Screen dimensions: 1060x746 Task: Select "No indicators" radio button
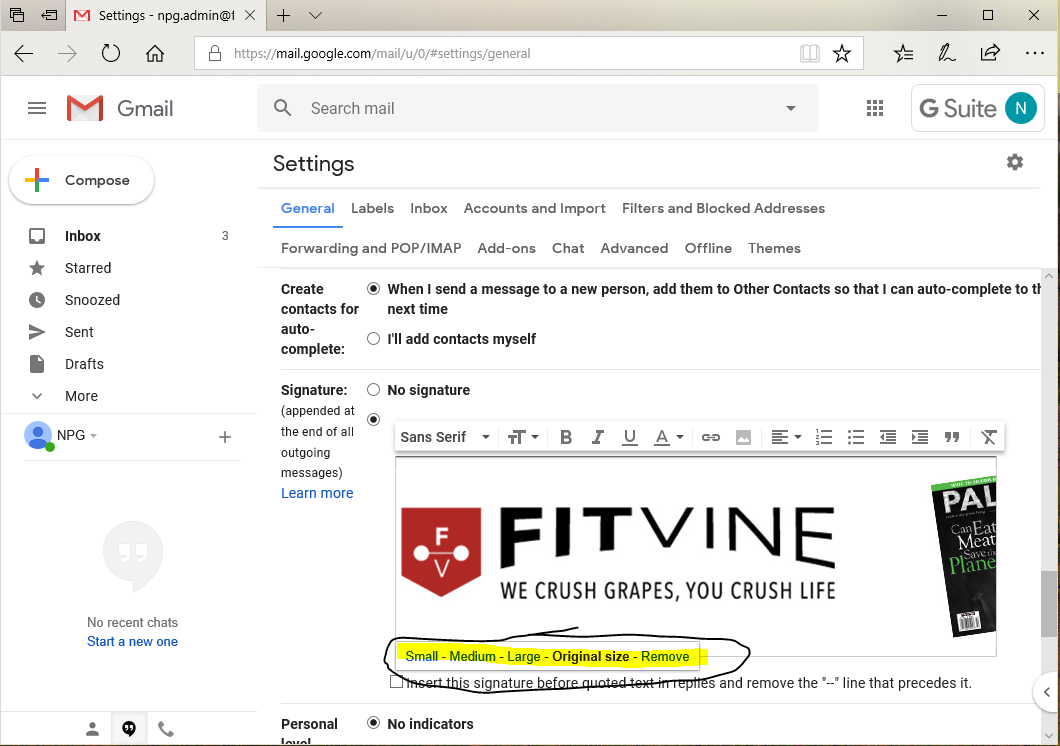pos(373,723)
